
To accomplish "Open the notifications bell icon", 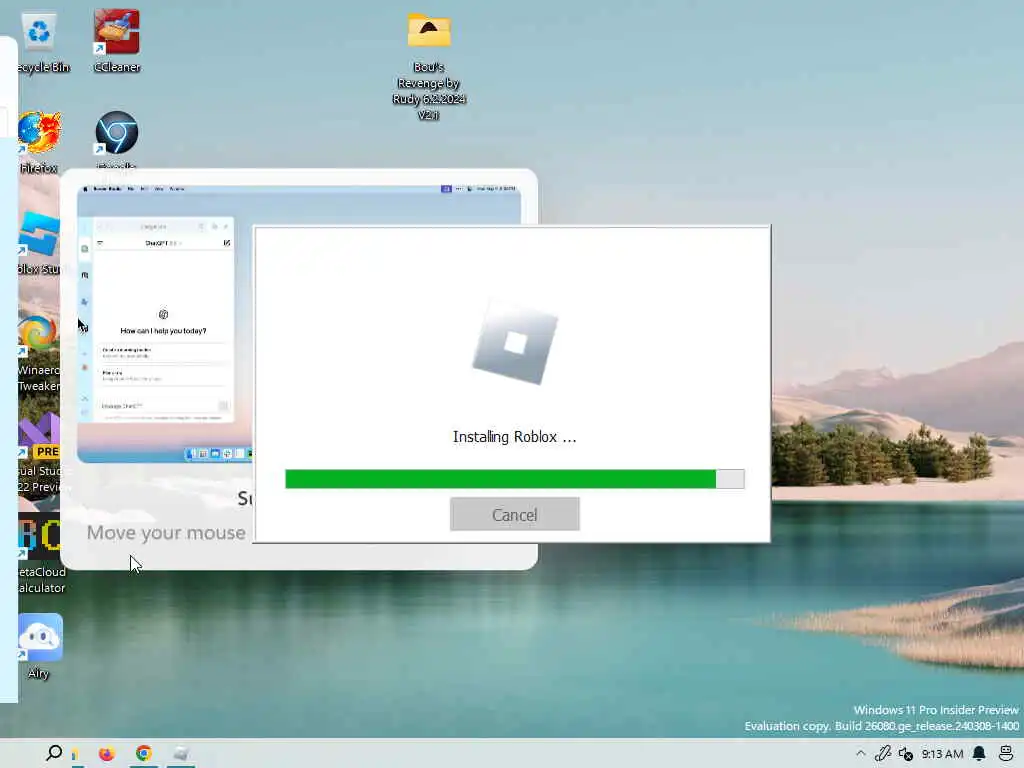I will coord(979,754).
